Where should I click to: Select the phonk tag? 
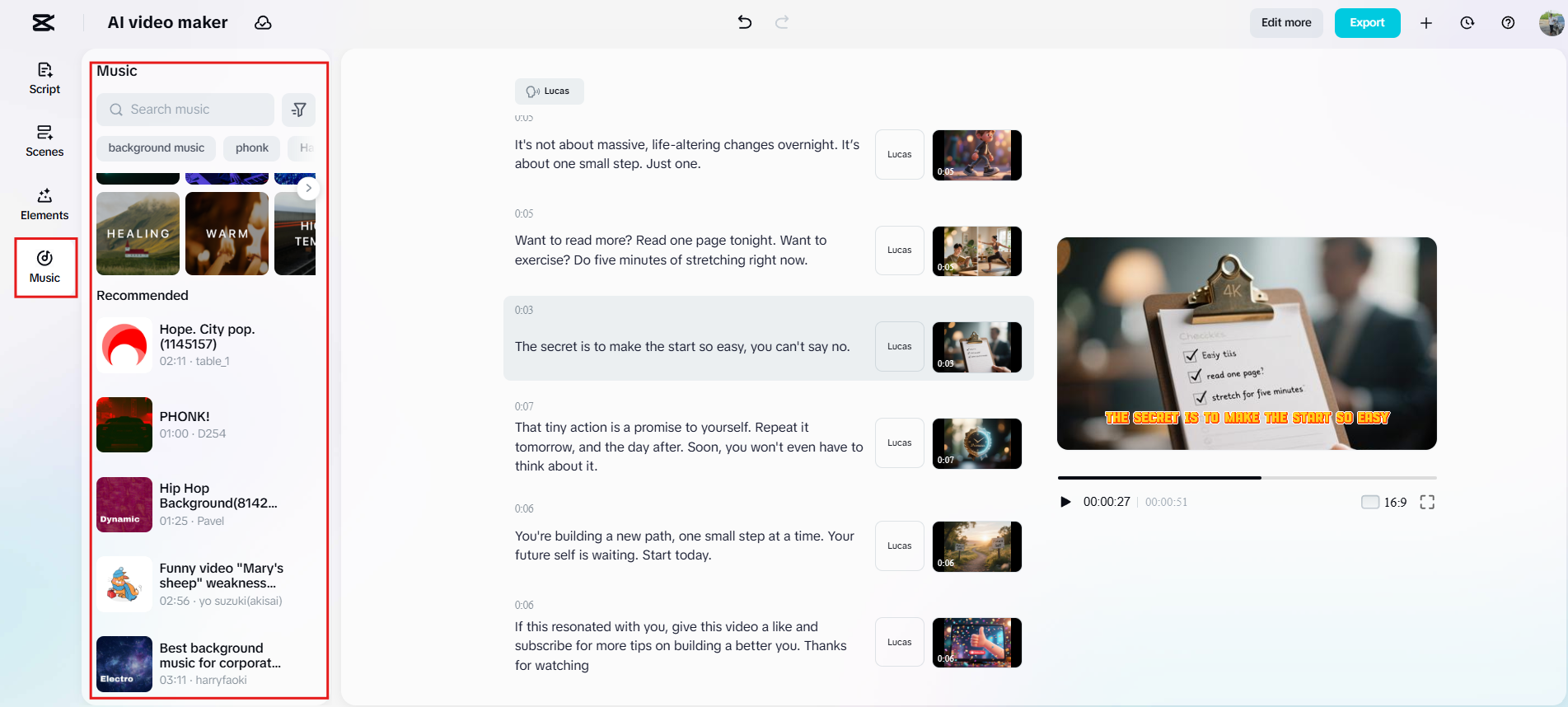pyautogui.click(x=252, y=148)
